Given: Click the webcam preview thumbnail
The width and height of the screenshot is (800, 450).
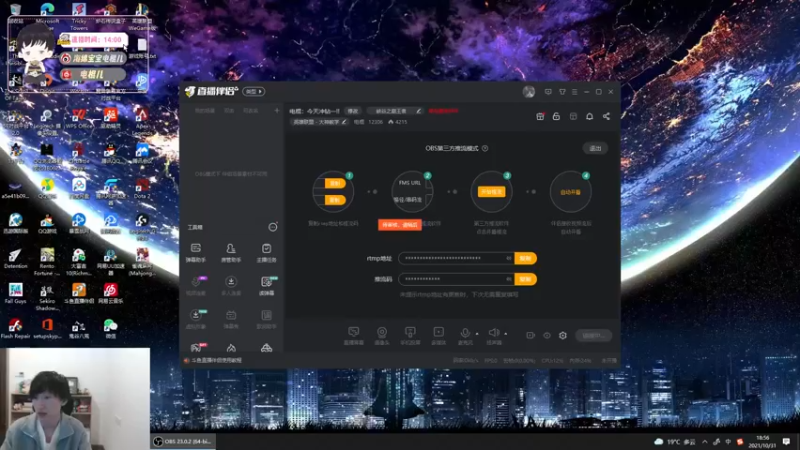Looking at the screenshot, I should pyautogui.click(x=75, y=398).
